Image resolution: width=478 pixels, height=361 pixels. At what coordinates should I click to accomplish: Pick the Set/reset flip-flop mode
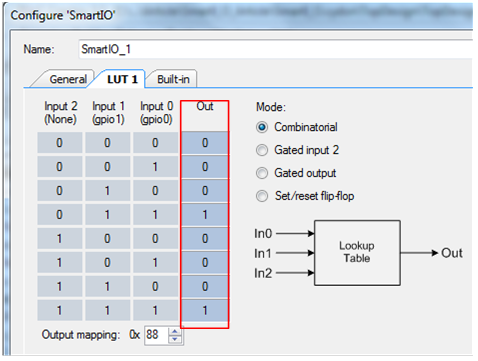tap(262, 196)
